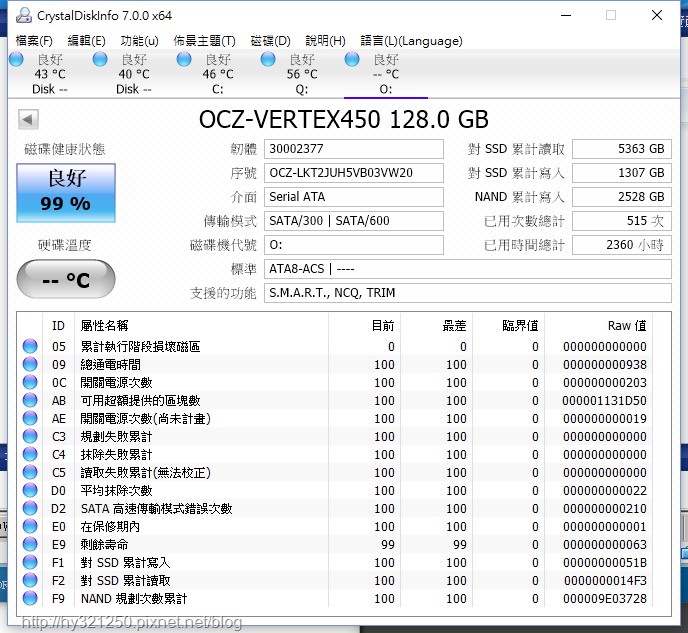This screenshot has width=688, height=633.
Task: Open the 佈景主題(T) menu
Action: click(204, 41)
